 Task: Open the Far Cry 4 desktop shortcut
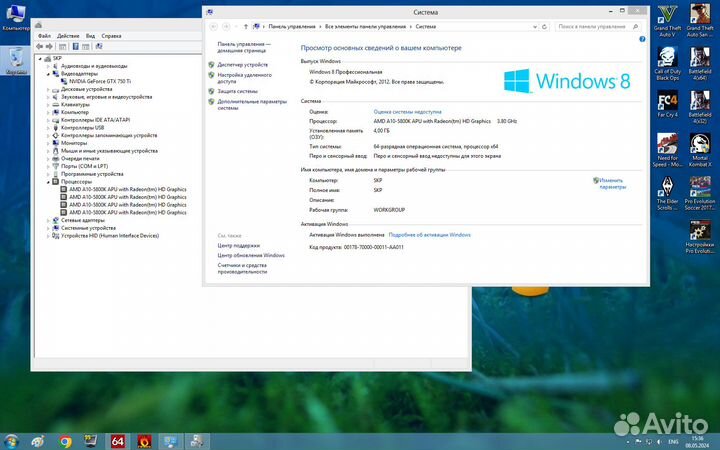(x=667, y=104)
